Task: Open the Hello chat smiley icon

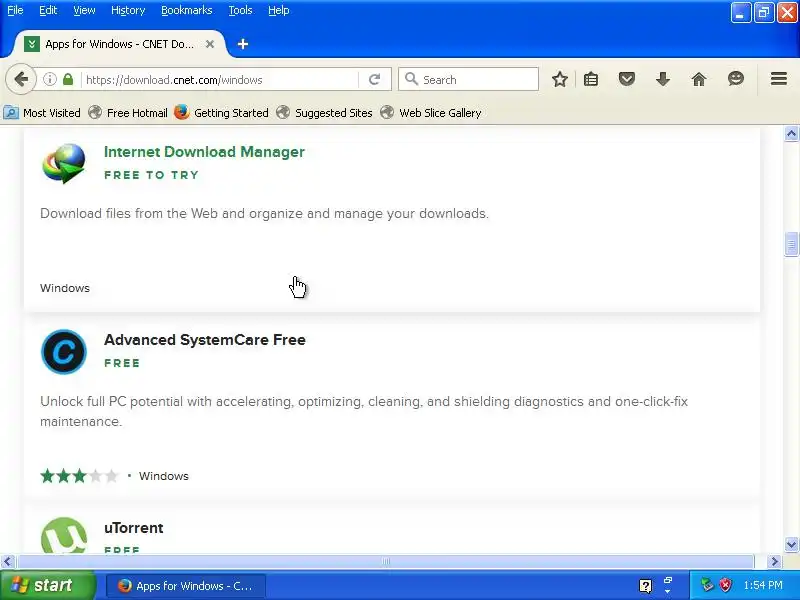Action: coord(736,79)
